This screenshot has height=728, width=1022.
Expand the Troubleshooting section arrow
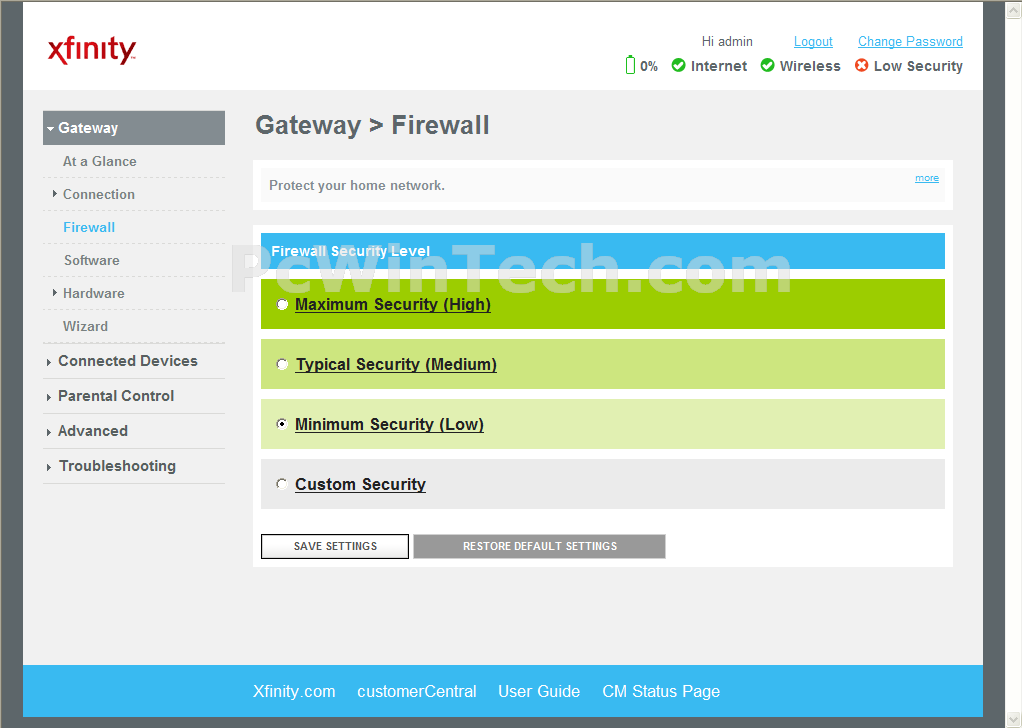(x=49, y=467)
